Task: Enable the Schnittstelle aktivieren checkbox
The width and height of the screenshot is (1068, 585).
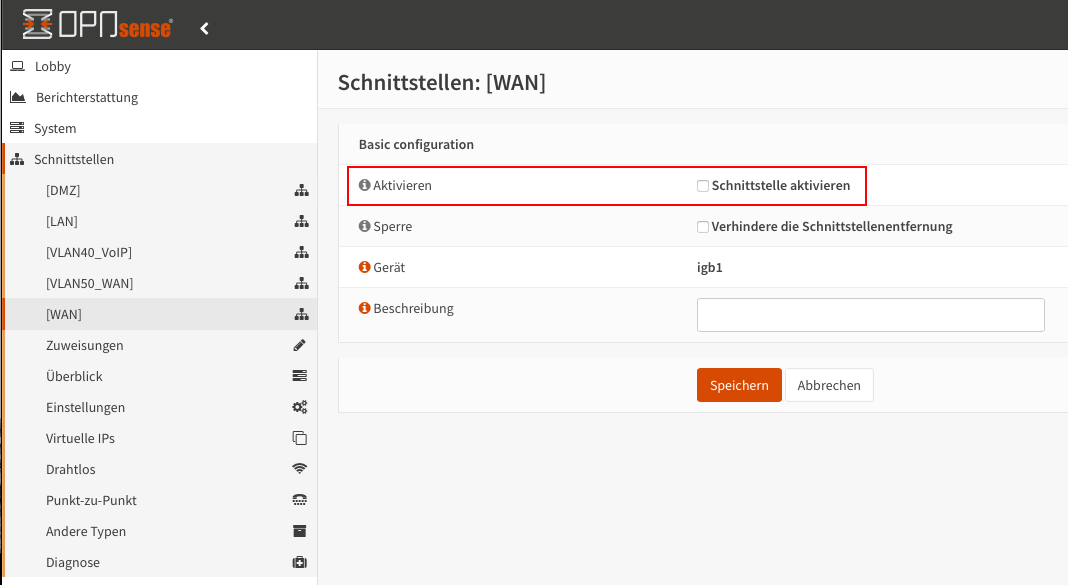Action: tap(703, 186)
